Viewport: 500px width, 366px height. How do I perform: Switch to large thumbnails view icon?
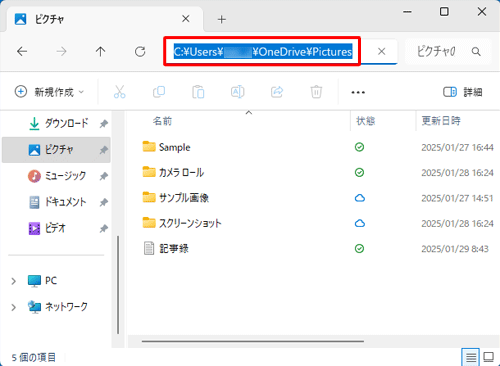pyautogui.click(x=488, y=357)
